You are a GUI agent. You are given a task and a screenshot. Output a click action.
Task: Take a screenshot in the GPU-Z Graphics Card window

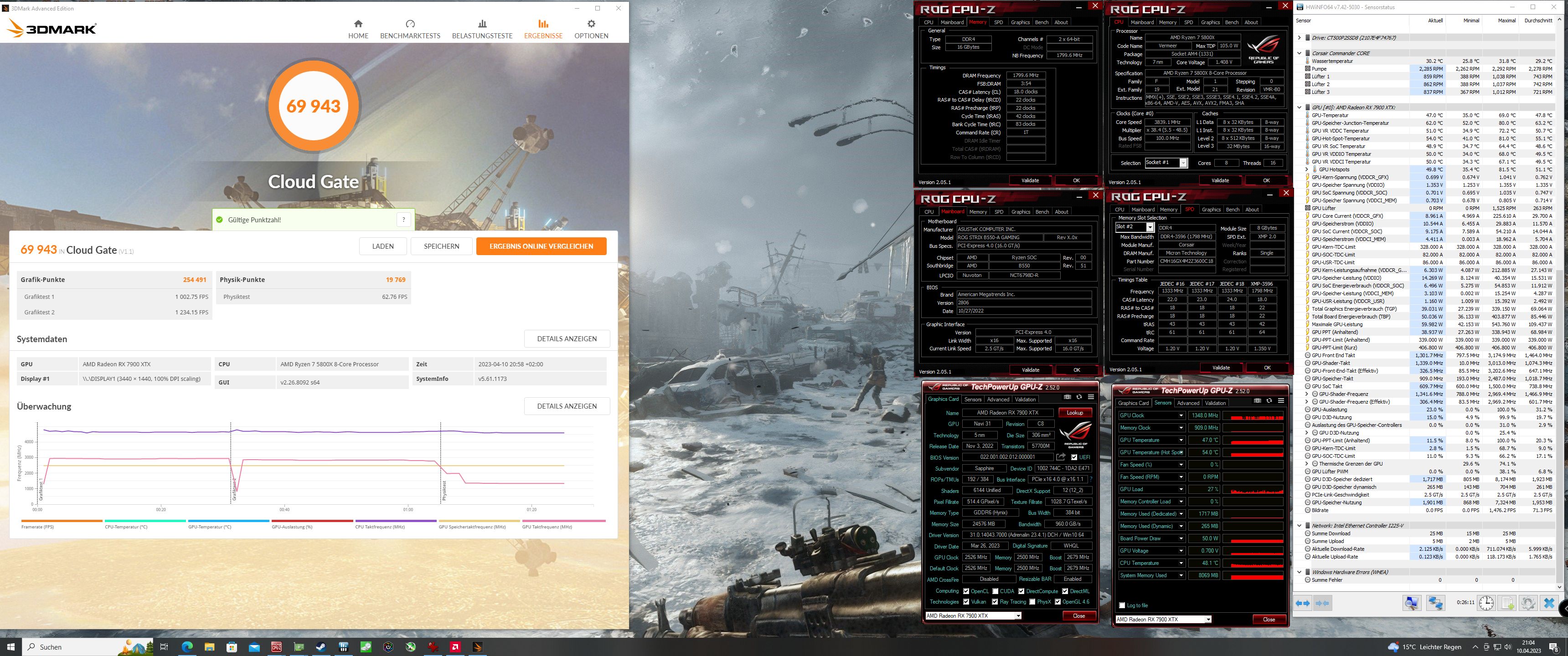pos(1067,397)
